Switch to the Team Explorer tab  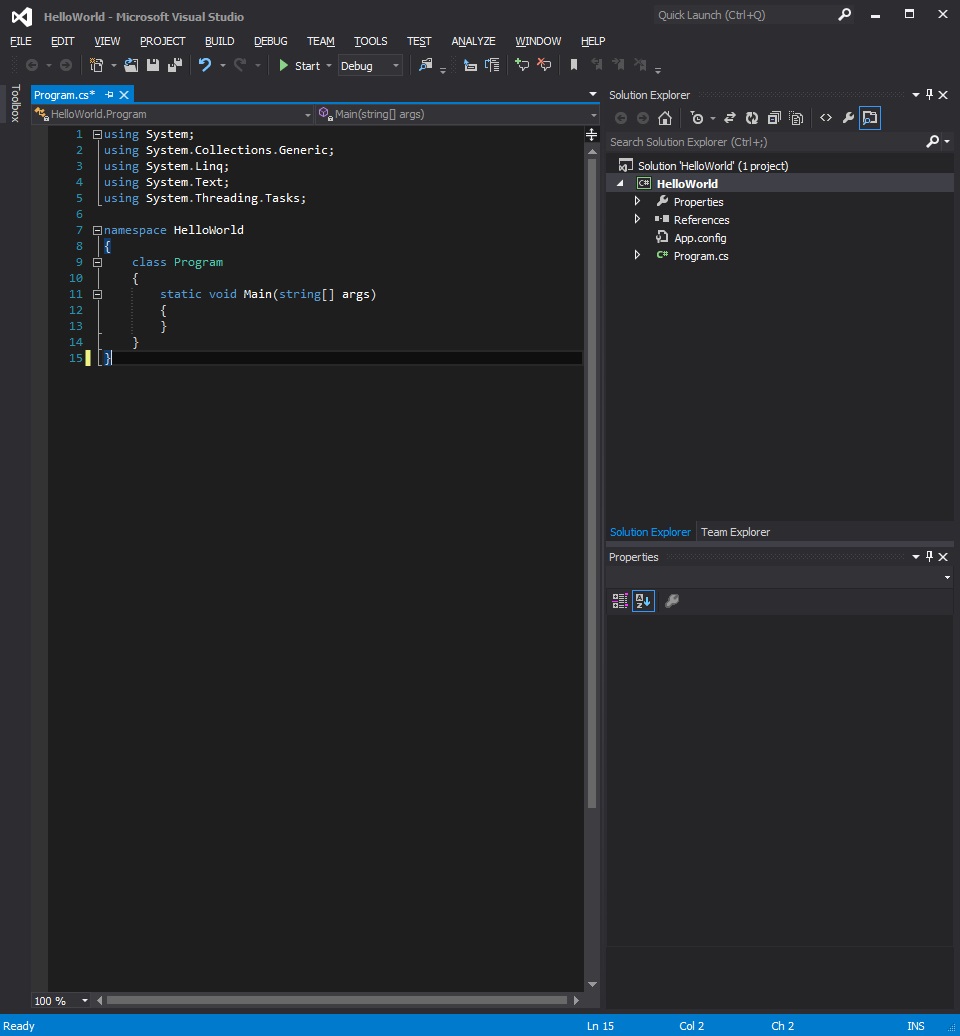point(735,532)
